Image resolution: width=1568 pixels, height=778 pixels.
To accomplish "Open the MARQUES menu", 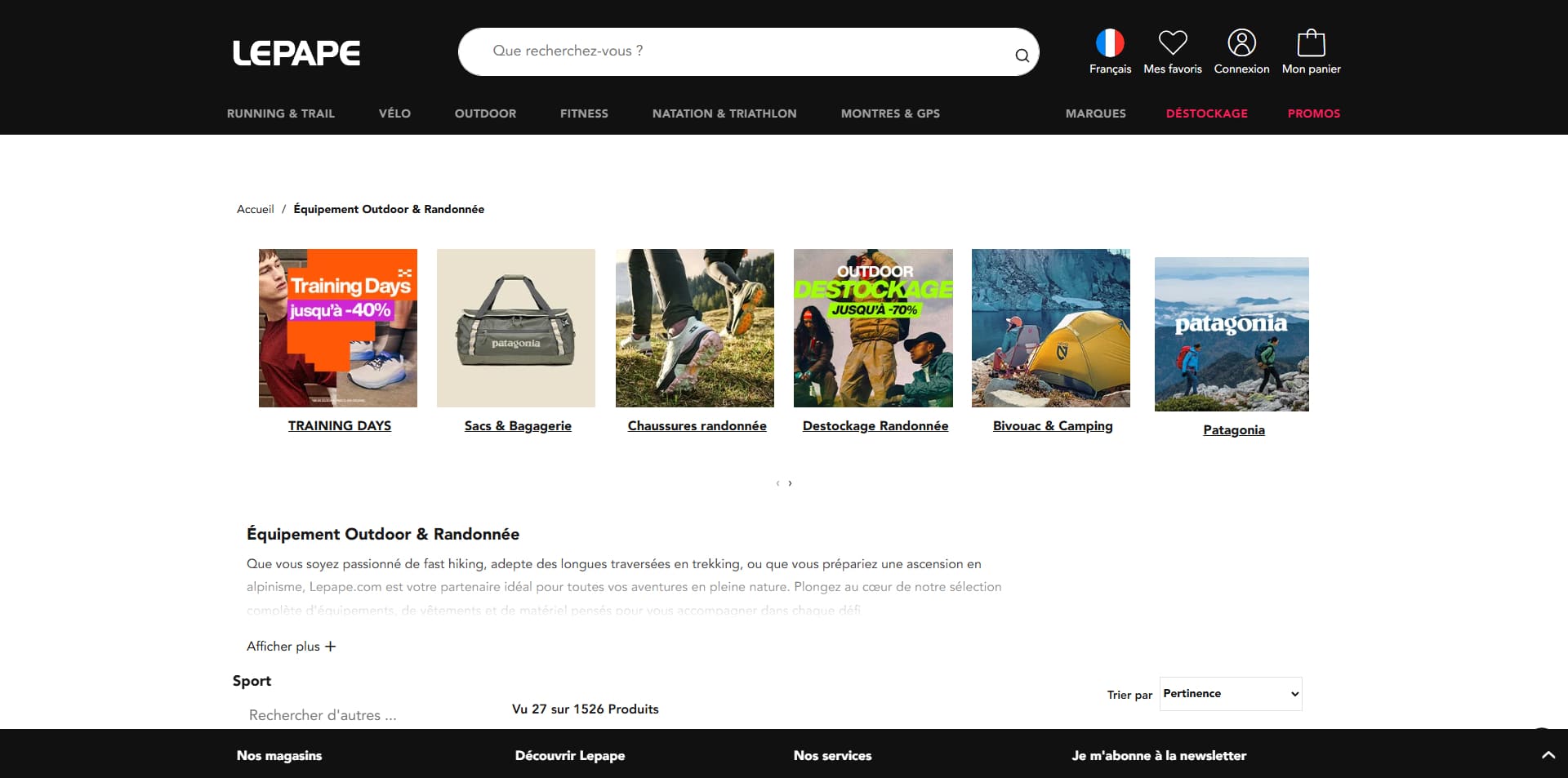I will pyautogui.click(x=1095, y=113).
